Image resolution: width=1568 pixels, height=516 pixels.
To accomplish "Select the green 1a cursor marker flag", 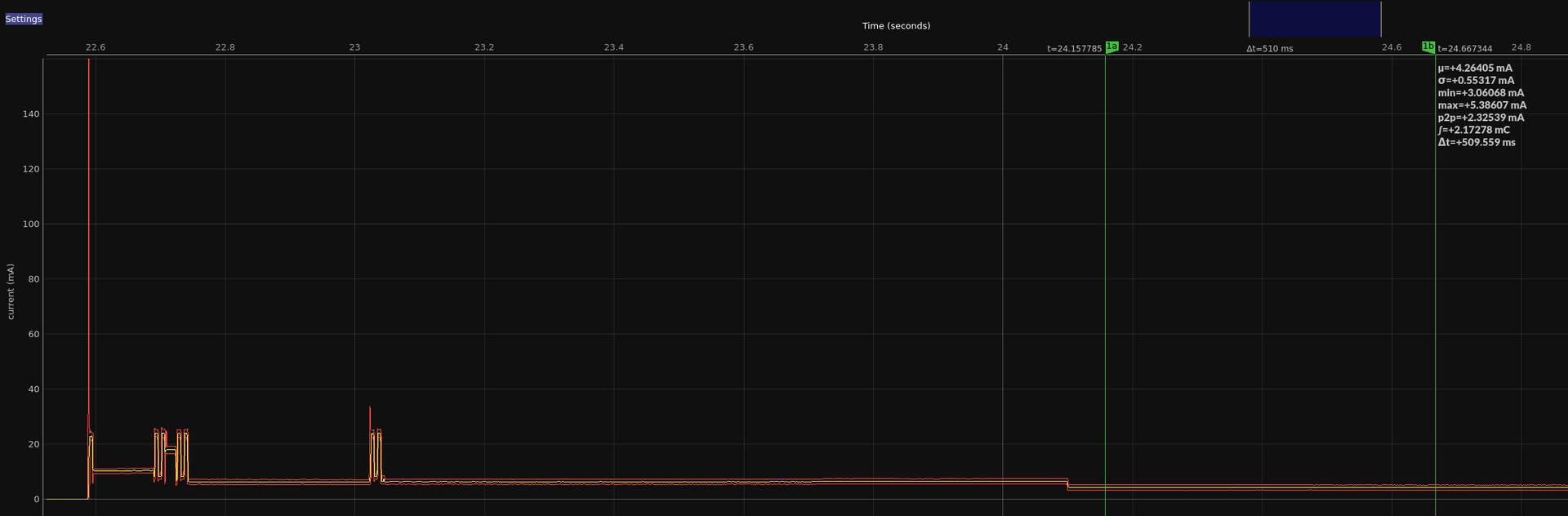I will (1111, 47).
